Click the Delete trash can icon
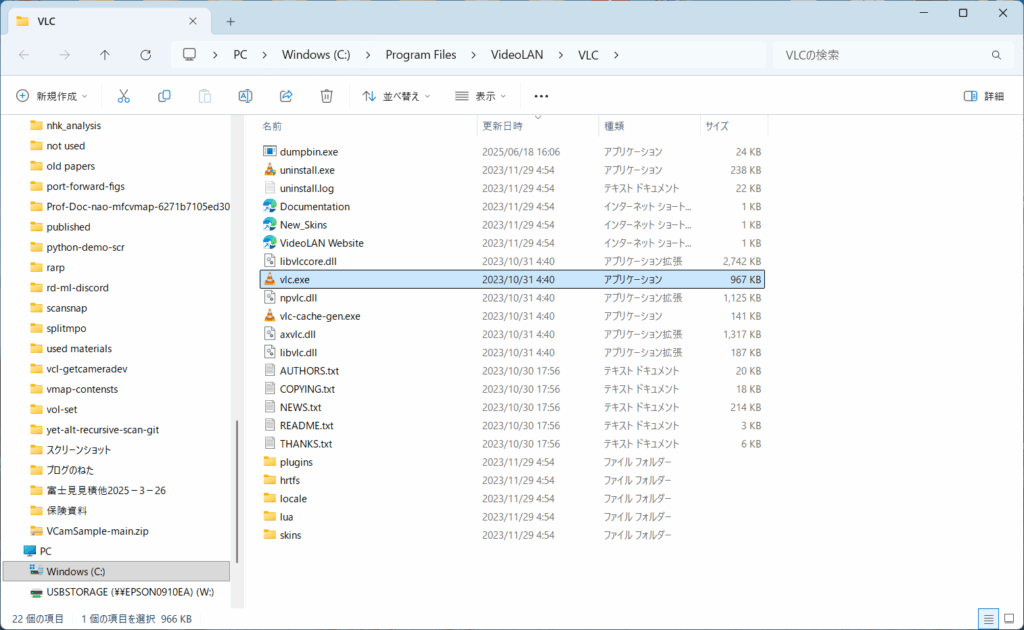The image size is (1024, 630). click(x=327, y=96)
